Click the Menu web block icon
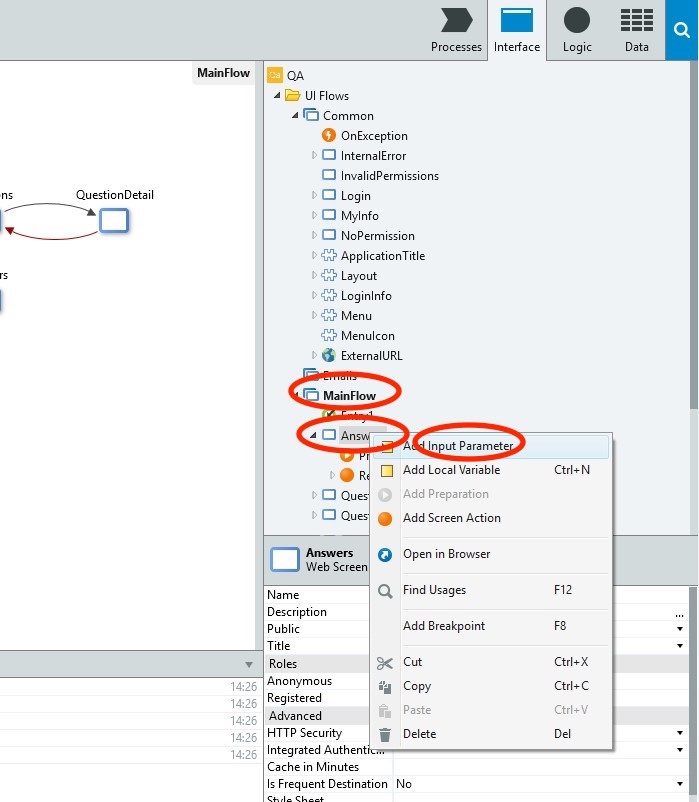The image size is (699, 802). click(329, 315)
